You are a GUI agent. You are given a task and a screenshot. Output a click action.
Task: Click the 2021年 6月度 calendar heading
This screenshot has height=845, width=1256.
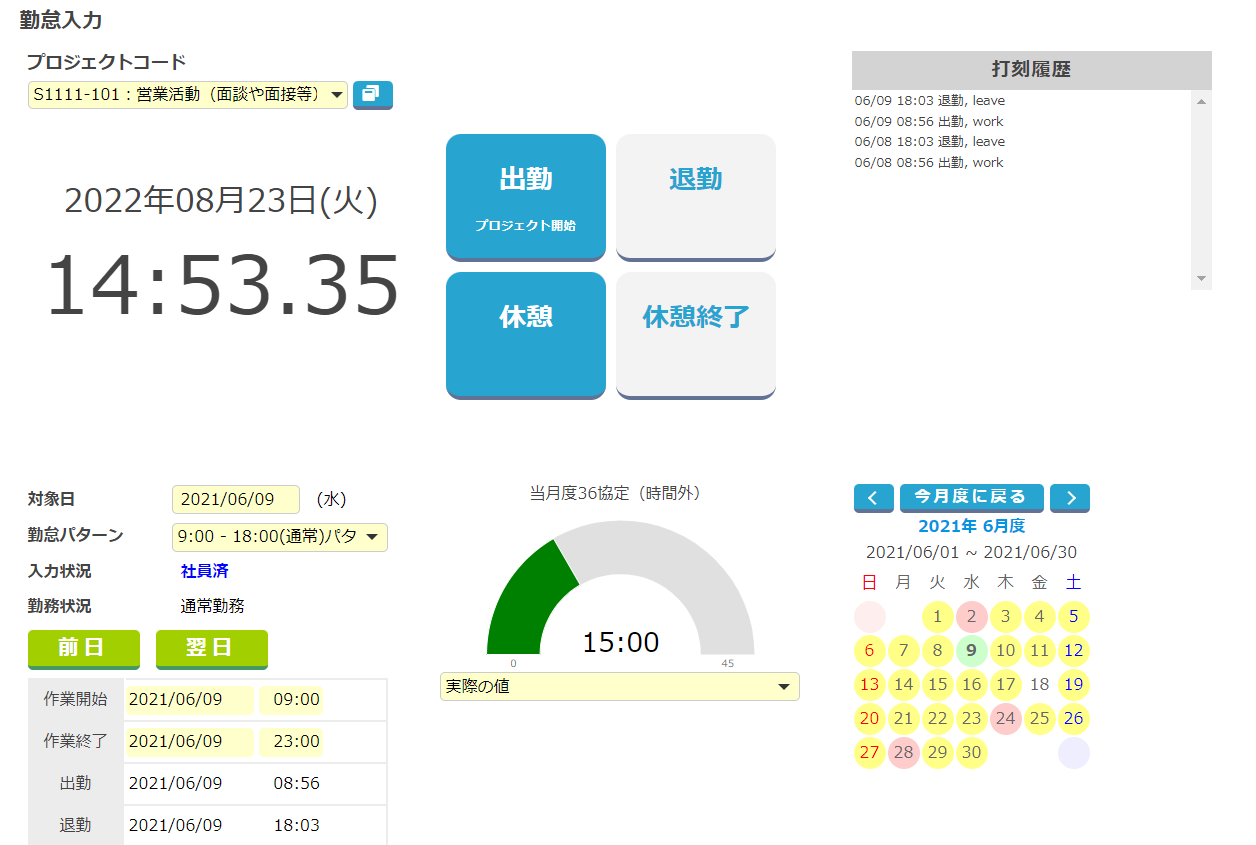coord(972,526)
